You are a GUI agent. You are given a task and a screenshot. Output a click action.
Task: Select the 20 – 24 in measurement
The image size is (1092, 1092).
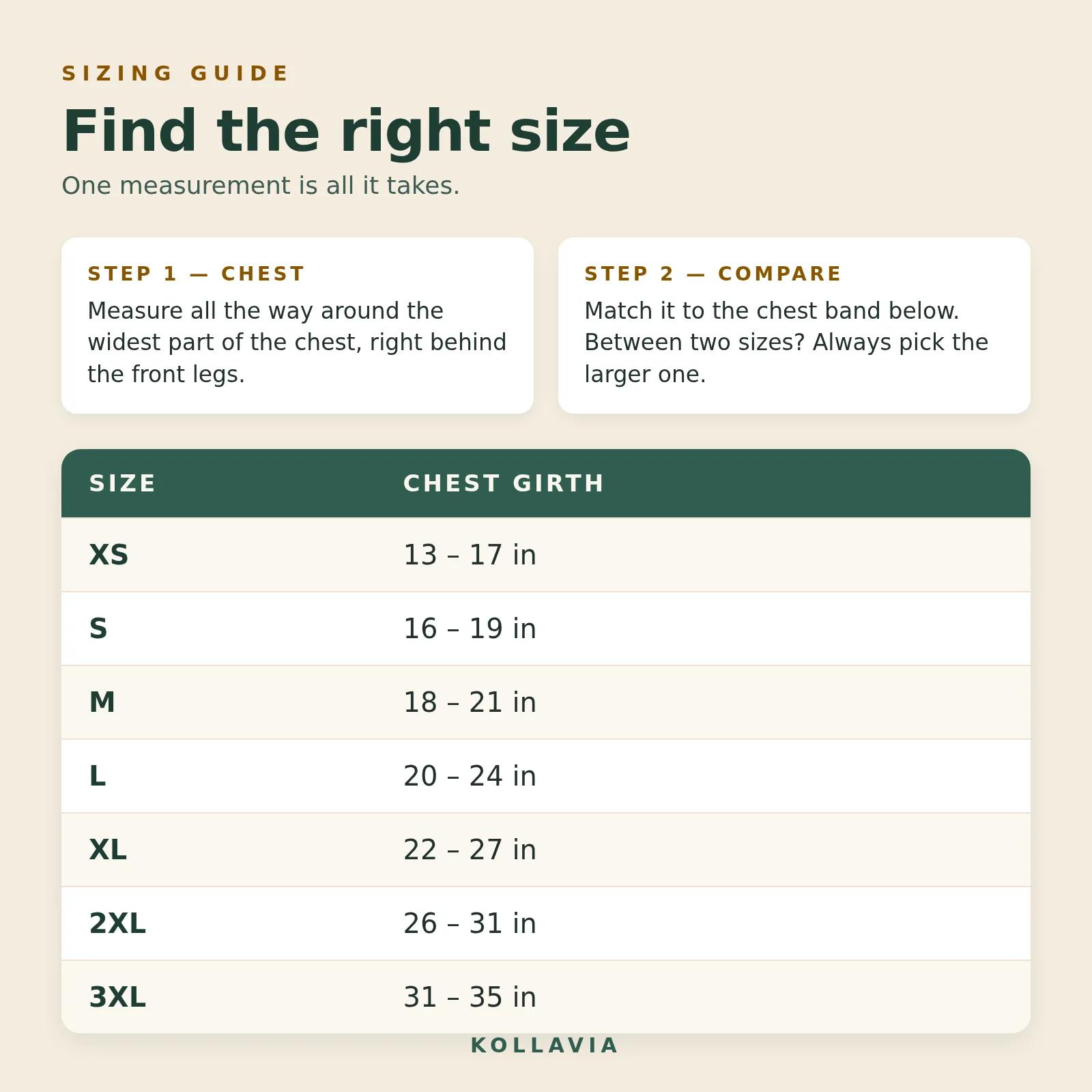[470, 776]
